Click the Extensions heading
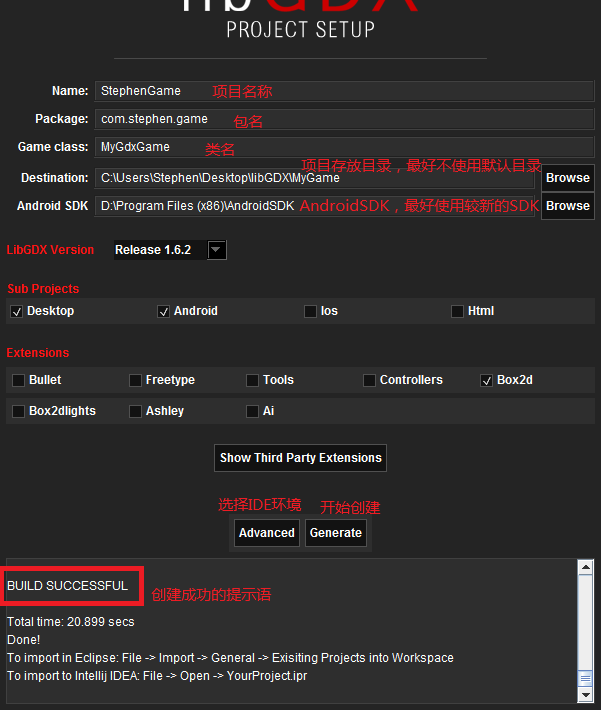Image resolution: width=601 pixels, height=710 pixels. pos(38,353)
